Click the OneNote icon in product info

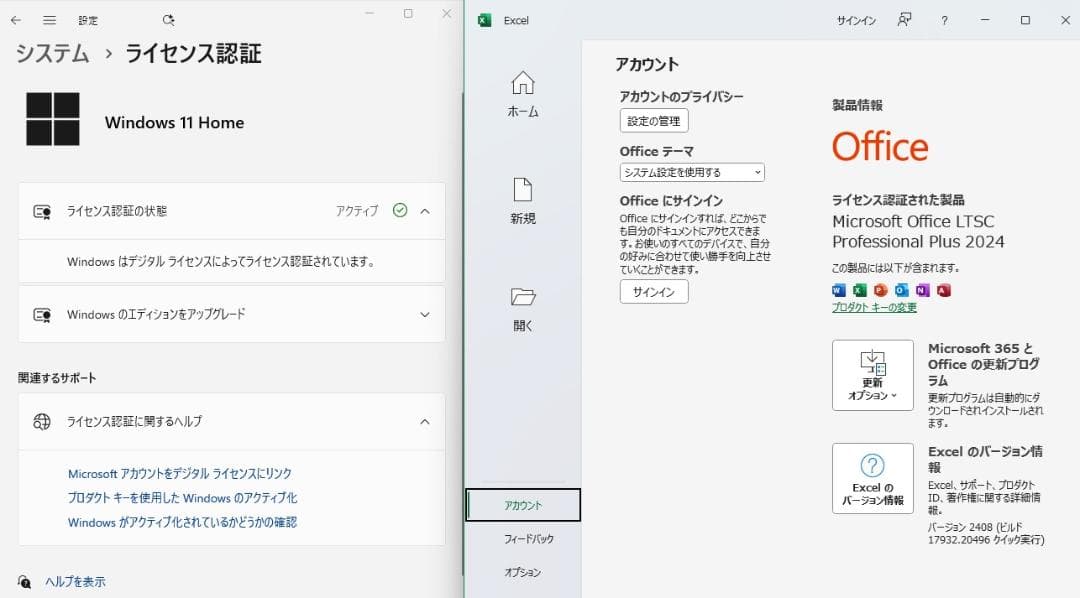point(920,290)
